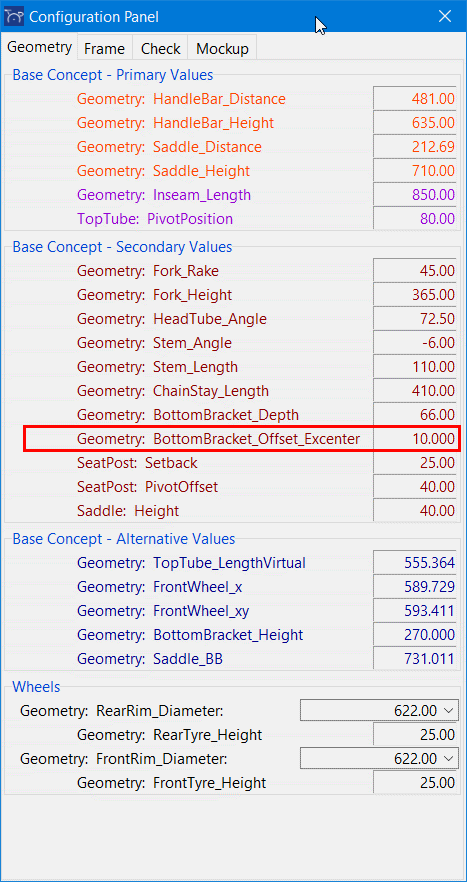Open the Check tab
This screenshot has height=882, width=467.
(160, 48)
